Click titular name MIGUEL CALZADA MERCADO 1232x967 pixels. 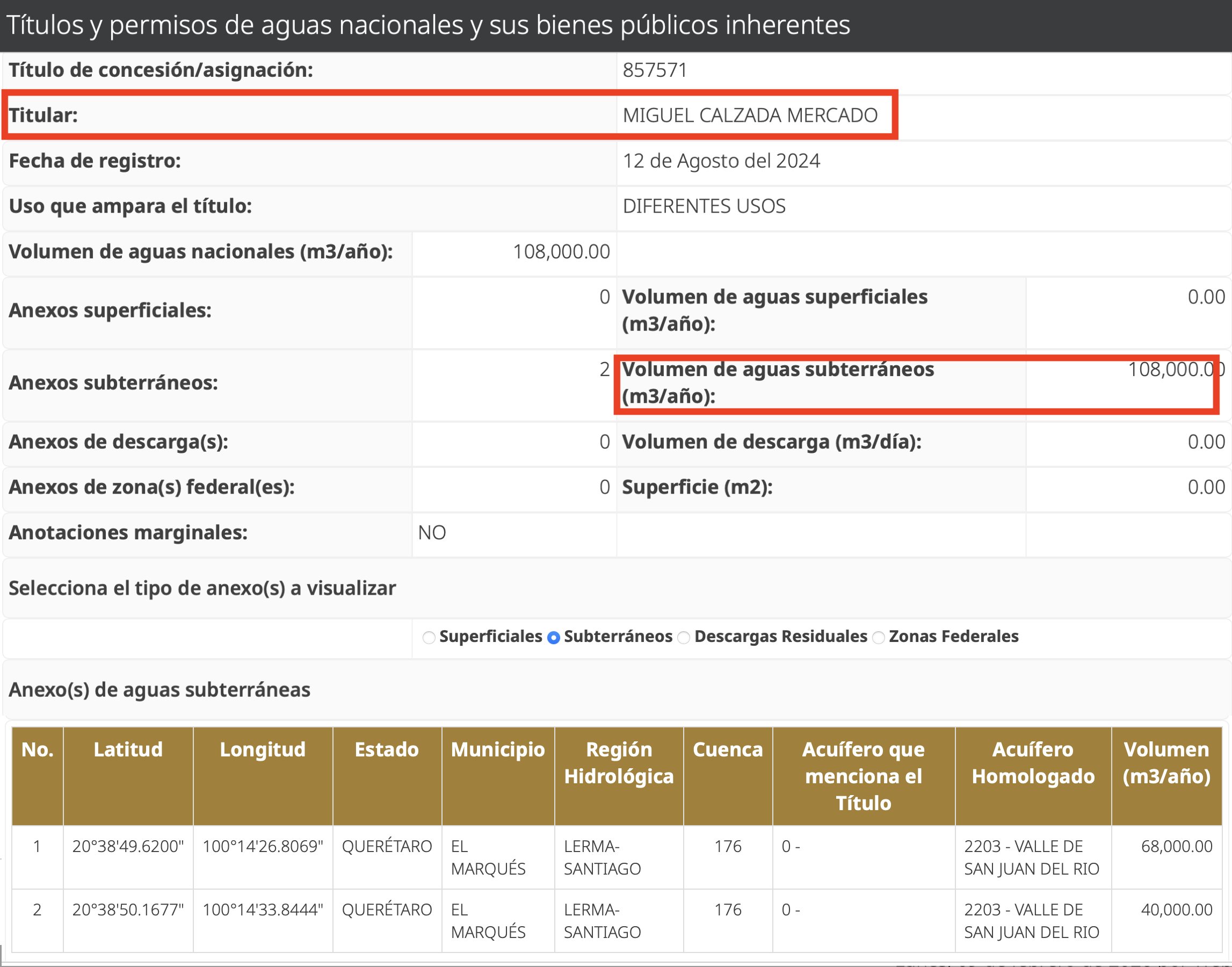[750, 116]
